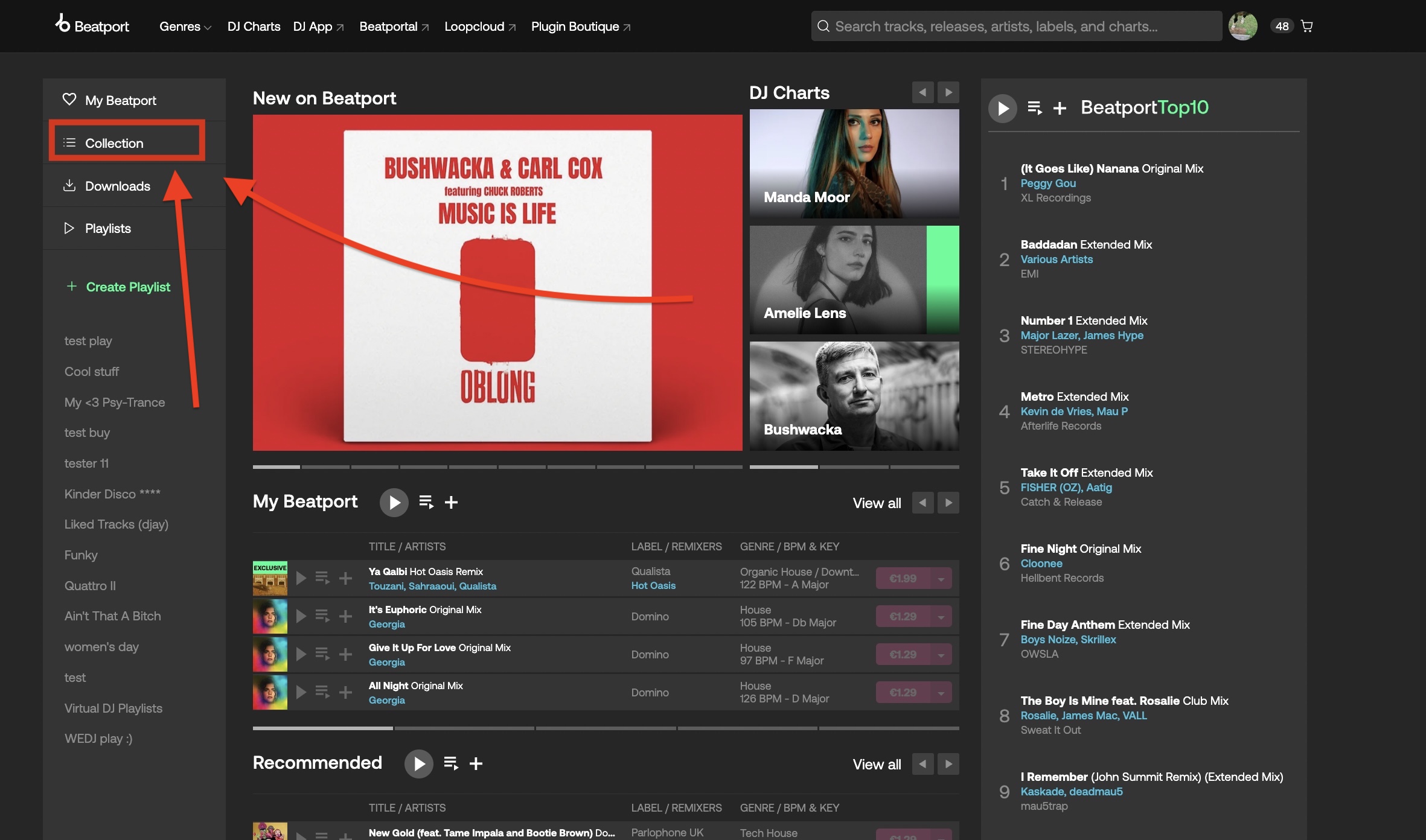This screenshot has width=1426, height=840.
Task: Open DJ Charts in top navigation
Action: (x=254, y=27)
